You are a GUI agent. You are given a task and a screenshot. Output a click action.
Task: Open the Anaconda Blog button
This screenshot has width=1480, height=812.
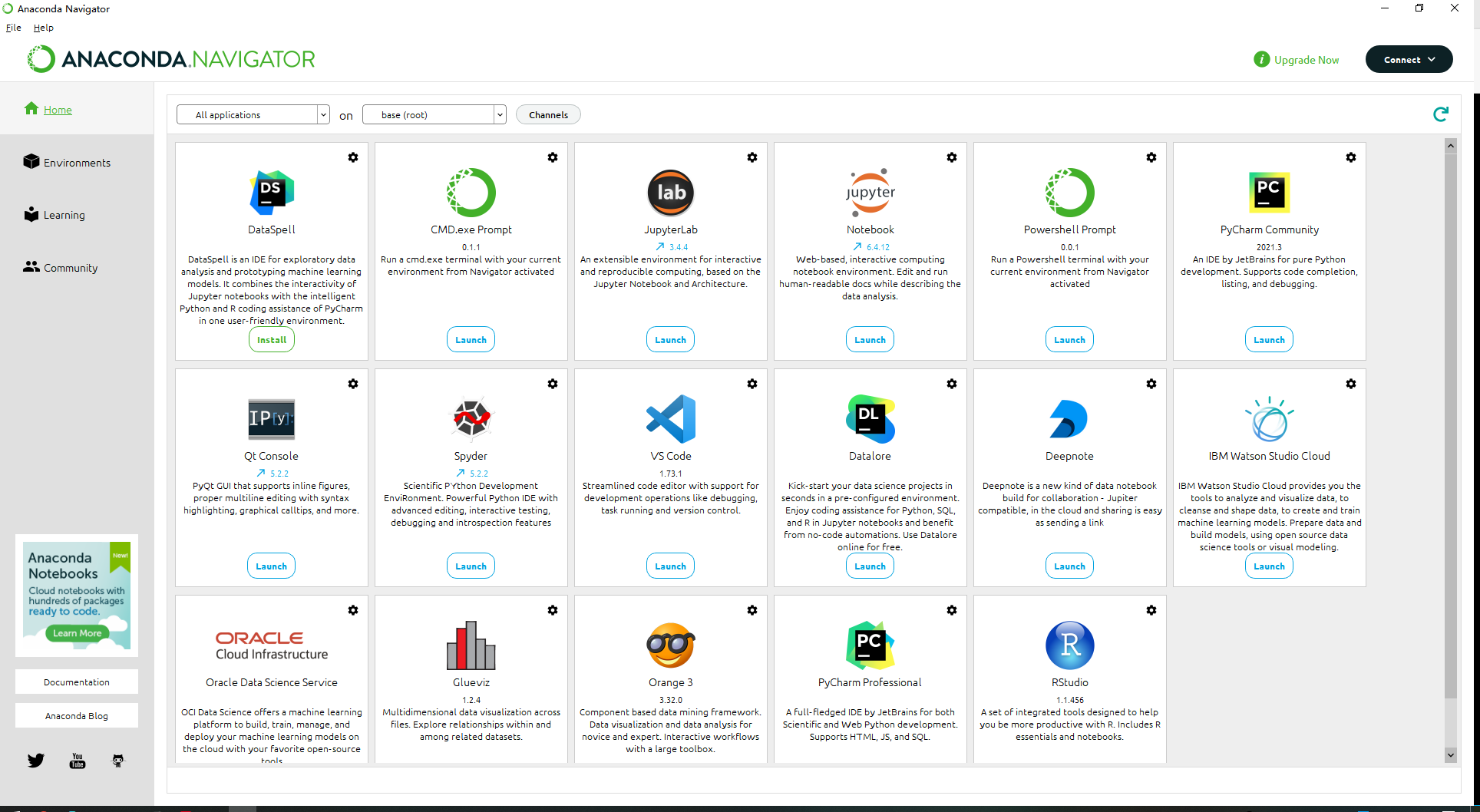click(77, 715)
